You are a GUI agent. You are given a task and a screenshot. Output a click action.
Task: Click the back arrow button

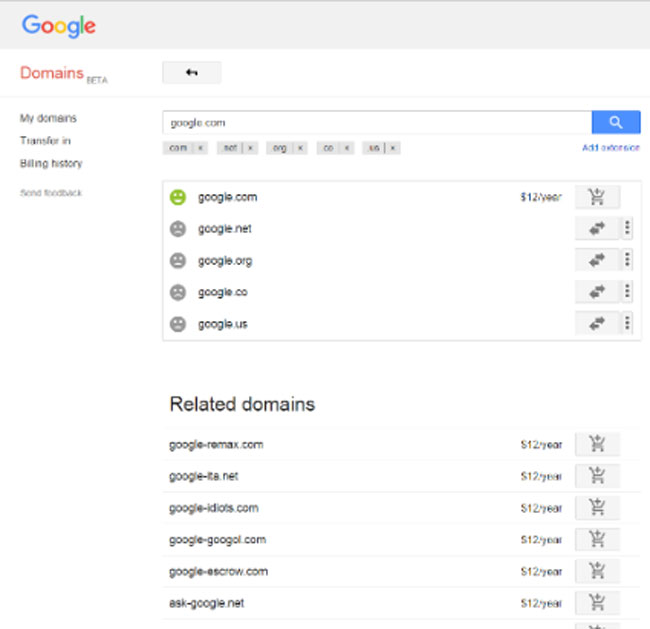pyautogui.click(x=191, y=73)
